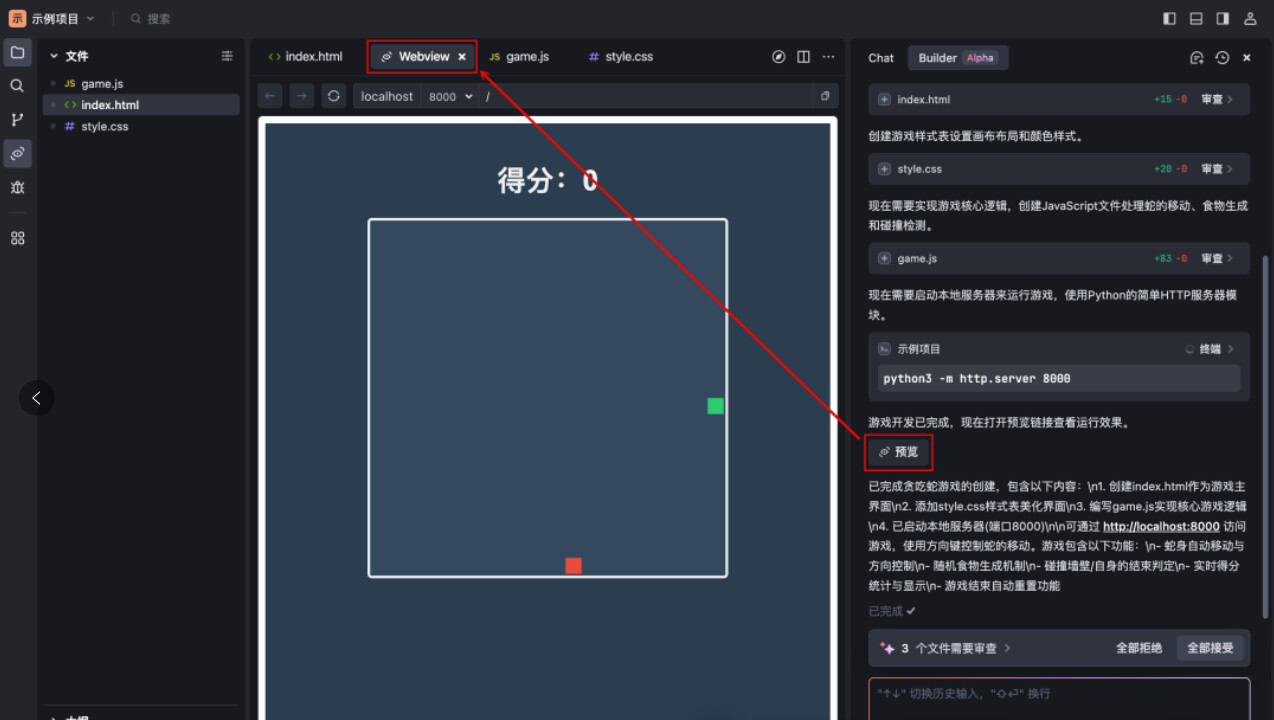Click the compass icon in editor toolbar
This screenshot has height=720, width=1274.
click(x=779, y=57)
